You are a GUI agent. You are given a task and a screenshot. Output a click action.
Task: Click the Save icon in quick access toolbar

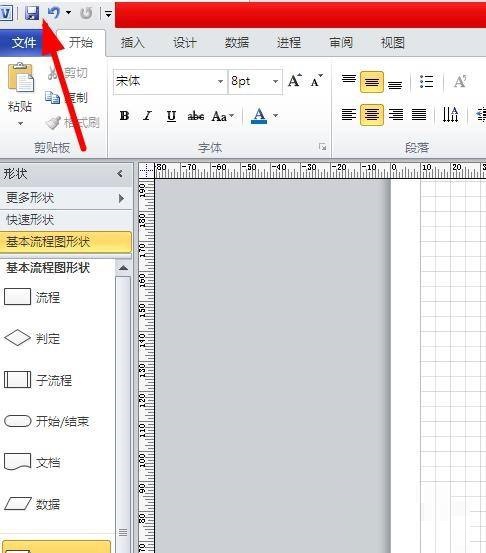[x=32, y=13]
